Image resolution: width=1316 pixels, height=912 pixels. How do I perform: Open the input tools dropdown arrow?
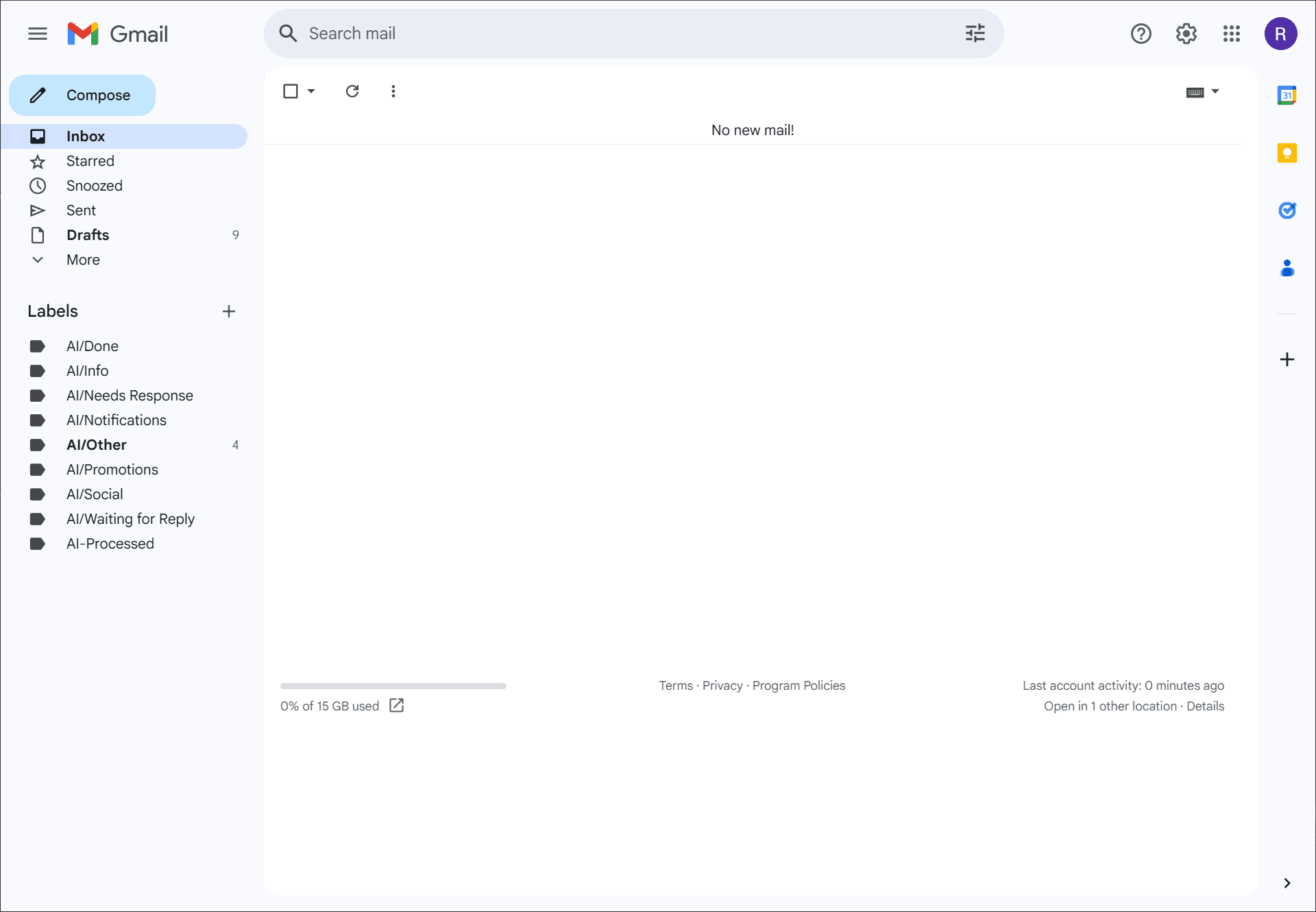[x=1215, y=91]
